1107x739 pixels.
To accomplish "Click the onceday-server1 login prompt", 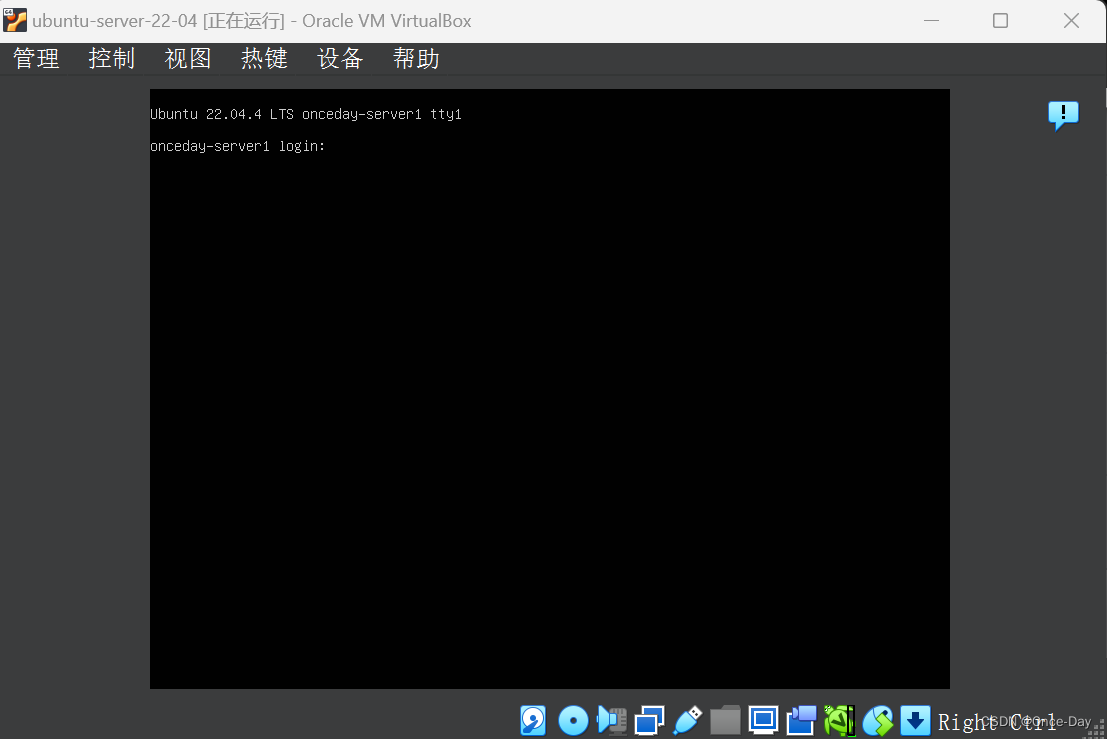I will (237, 146).
